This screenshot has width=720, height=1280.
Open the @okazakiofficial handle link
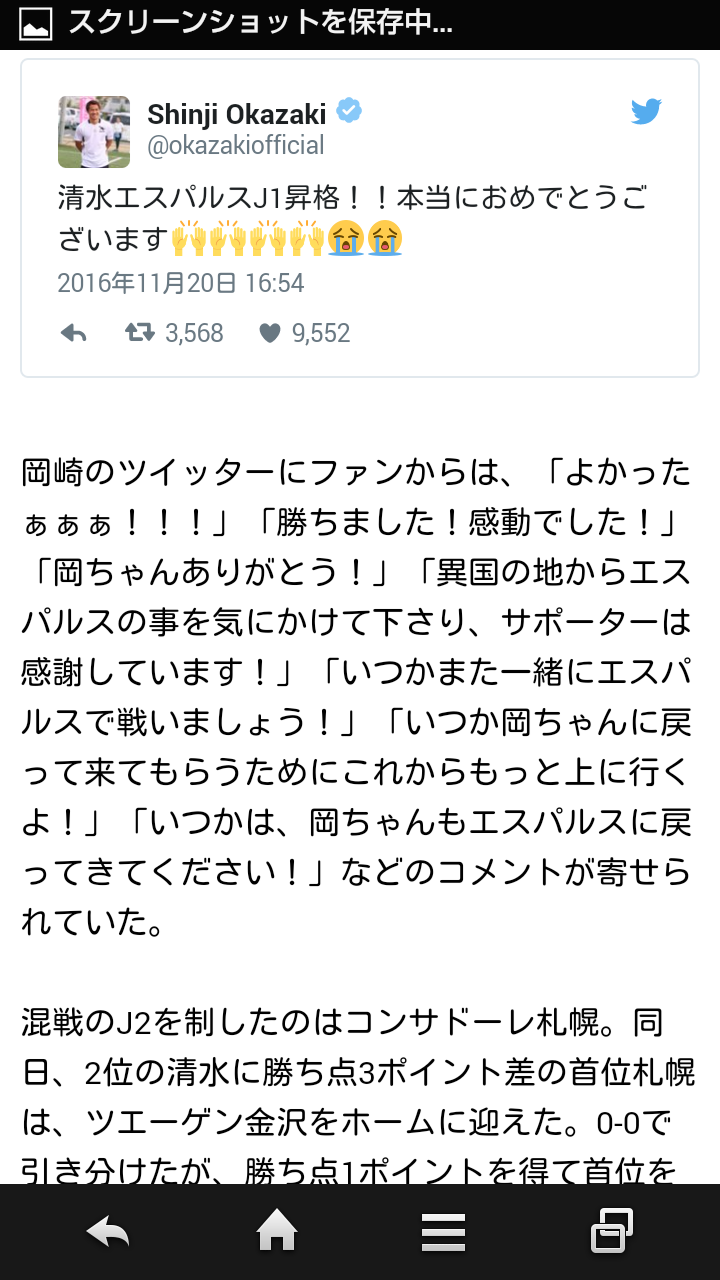click(236, 146)
